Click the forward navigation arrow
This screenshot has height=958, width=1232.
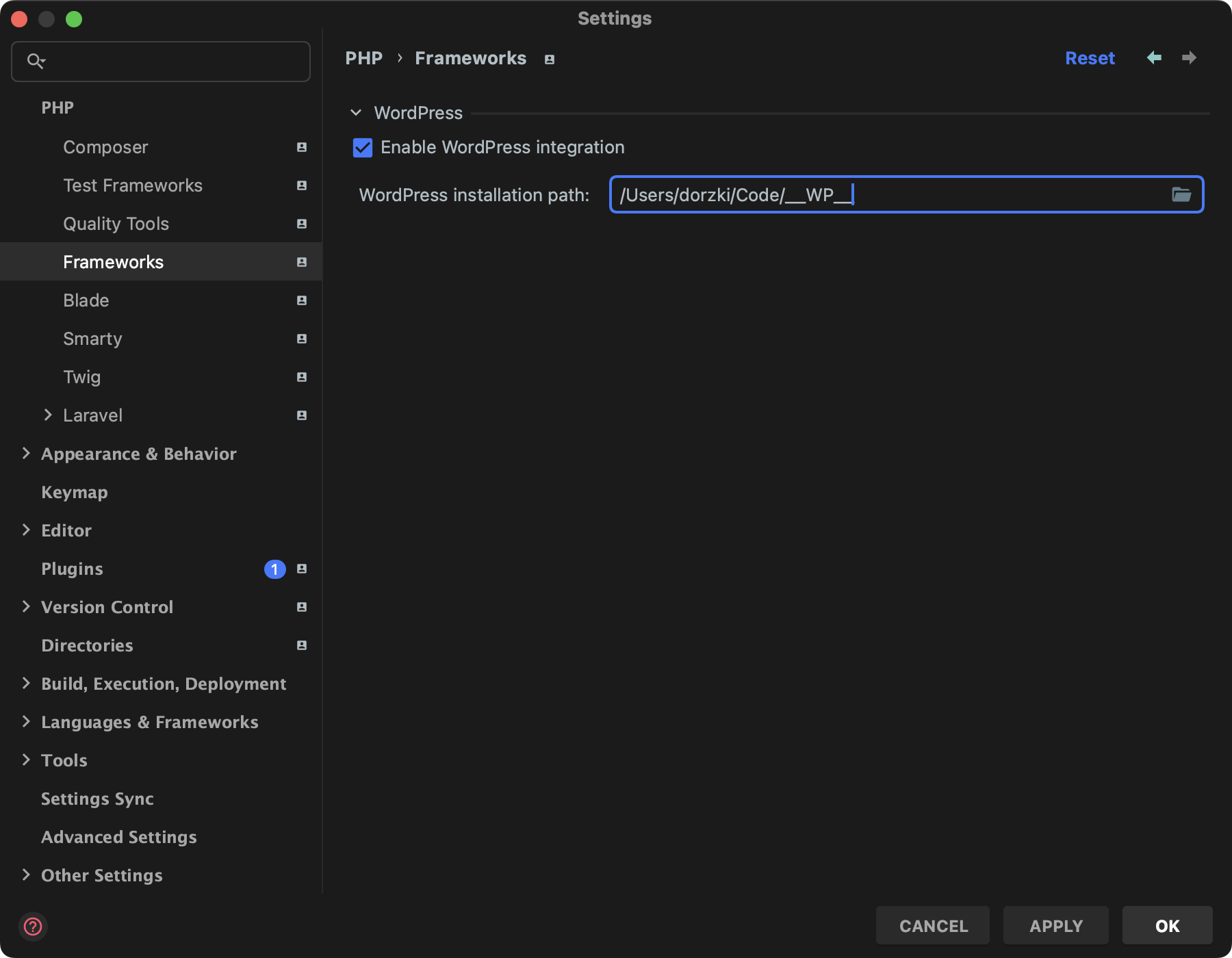1190,57
